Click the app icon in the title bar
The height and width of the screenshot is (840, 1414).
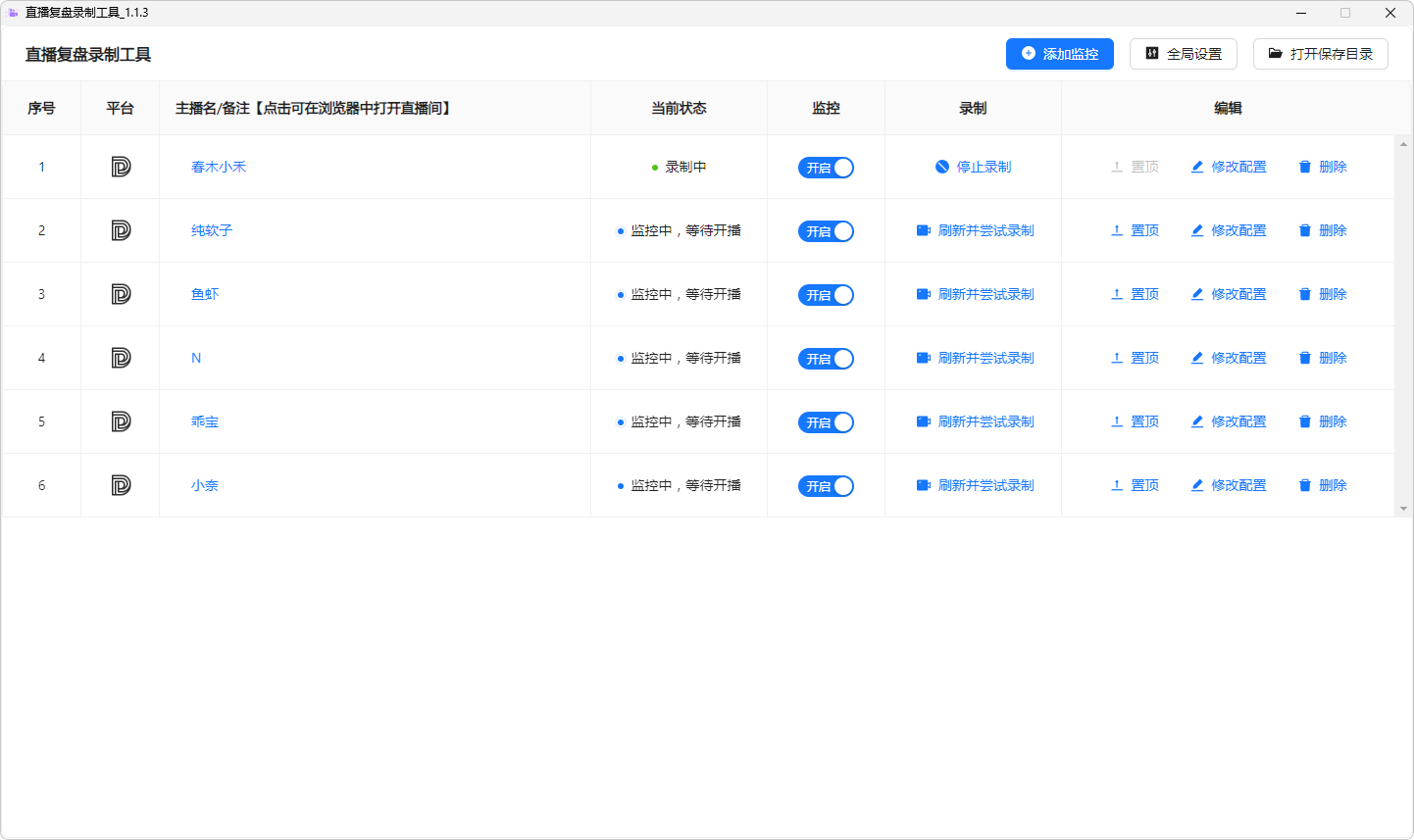pyautogui.click(x=13, y=12)
